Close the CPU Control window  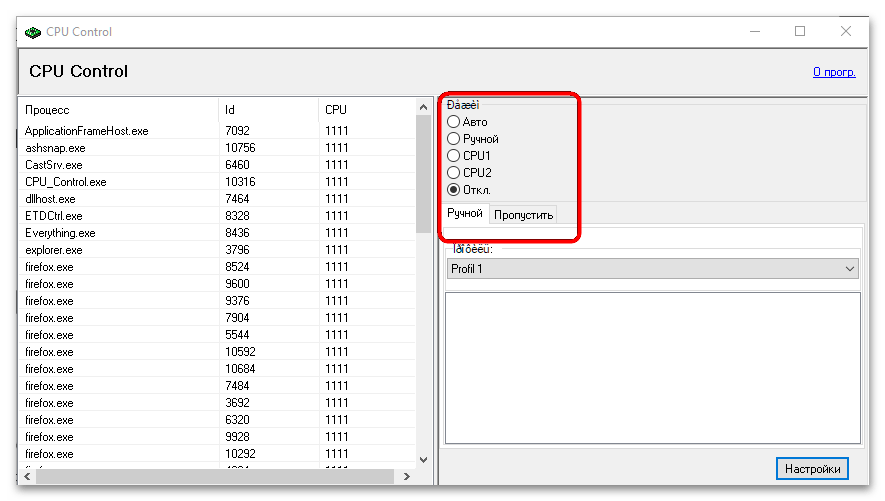coord(845,32)
